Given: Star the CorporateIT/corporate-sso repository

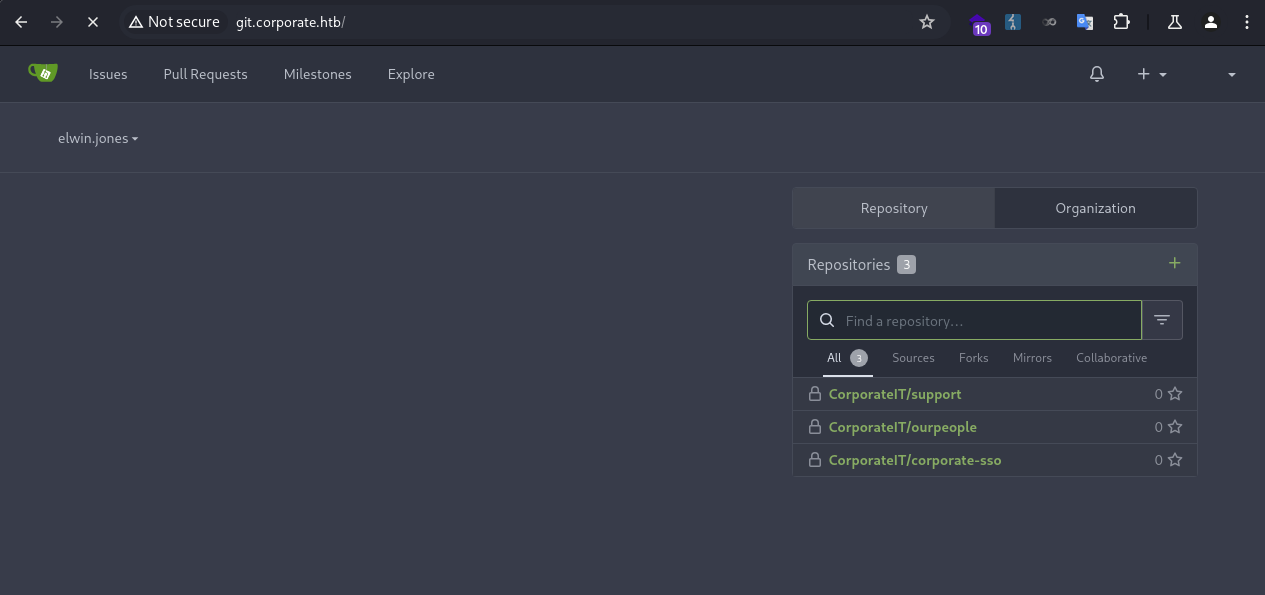Looking at the screenshot, I should [1175, 460].
